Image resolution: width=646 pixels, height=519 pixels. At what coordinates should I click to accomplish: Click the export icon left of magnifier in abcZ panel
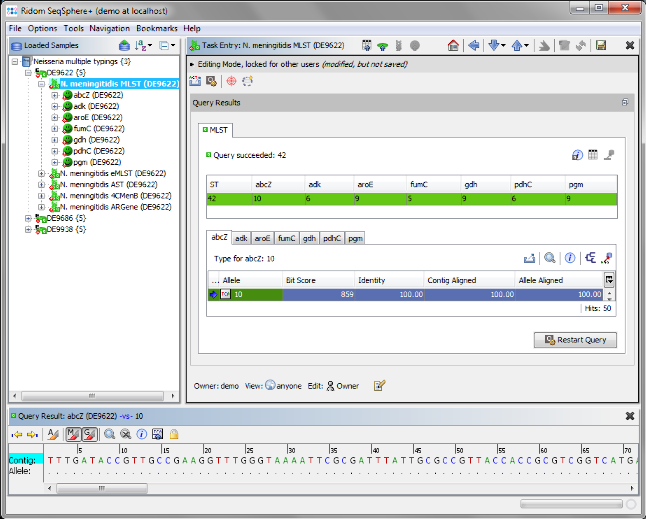point(529,258)
